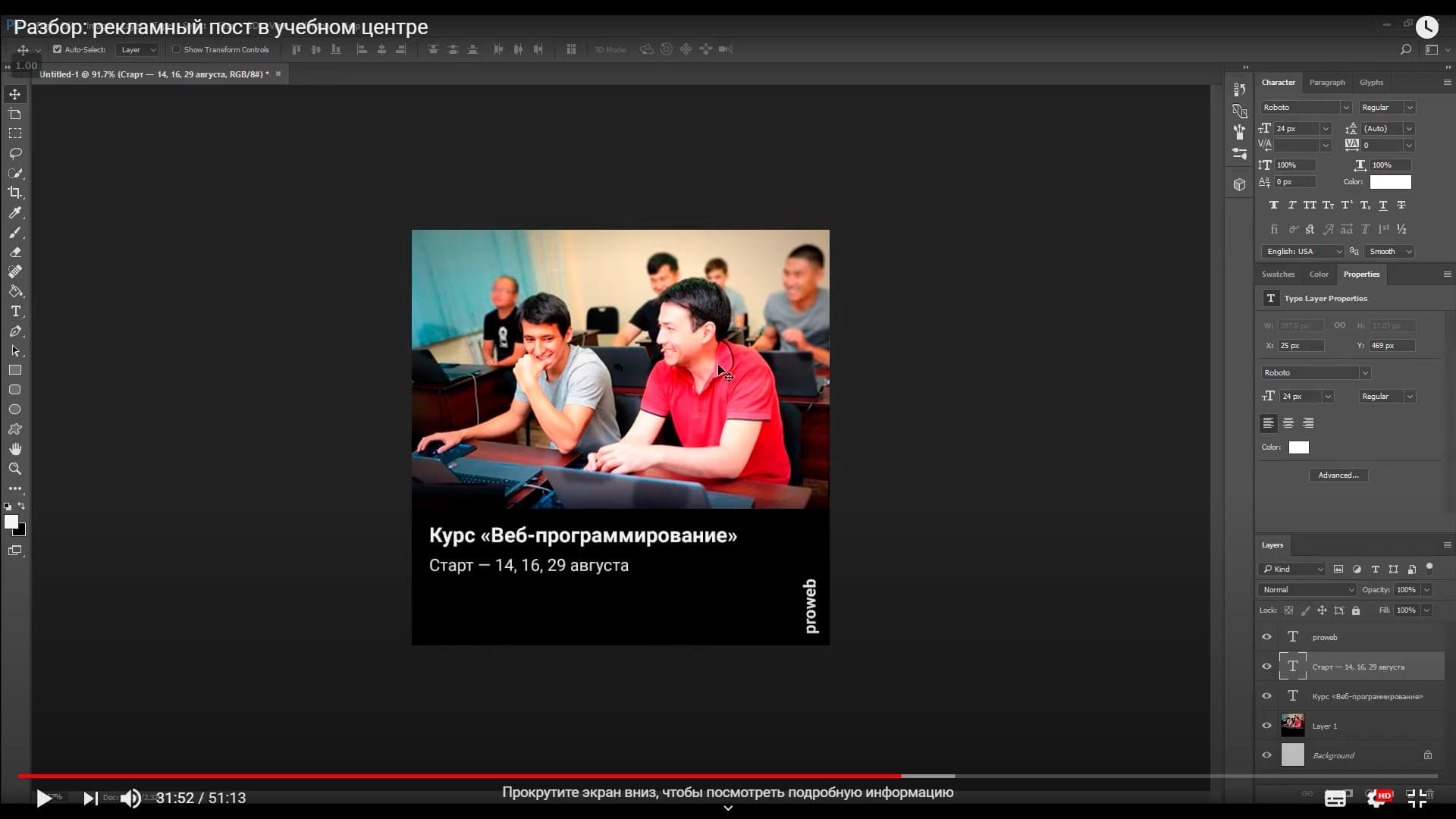Viewport: 1456px width, 819px height.
Task: Toggle video subtitles button
Action: 1335,798
